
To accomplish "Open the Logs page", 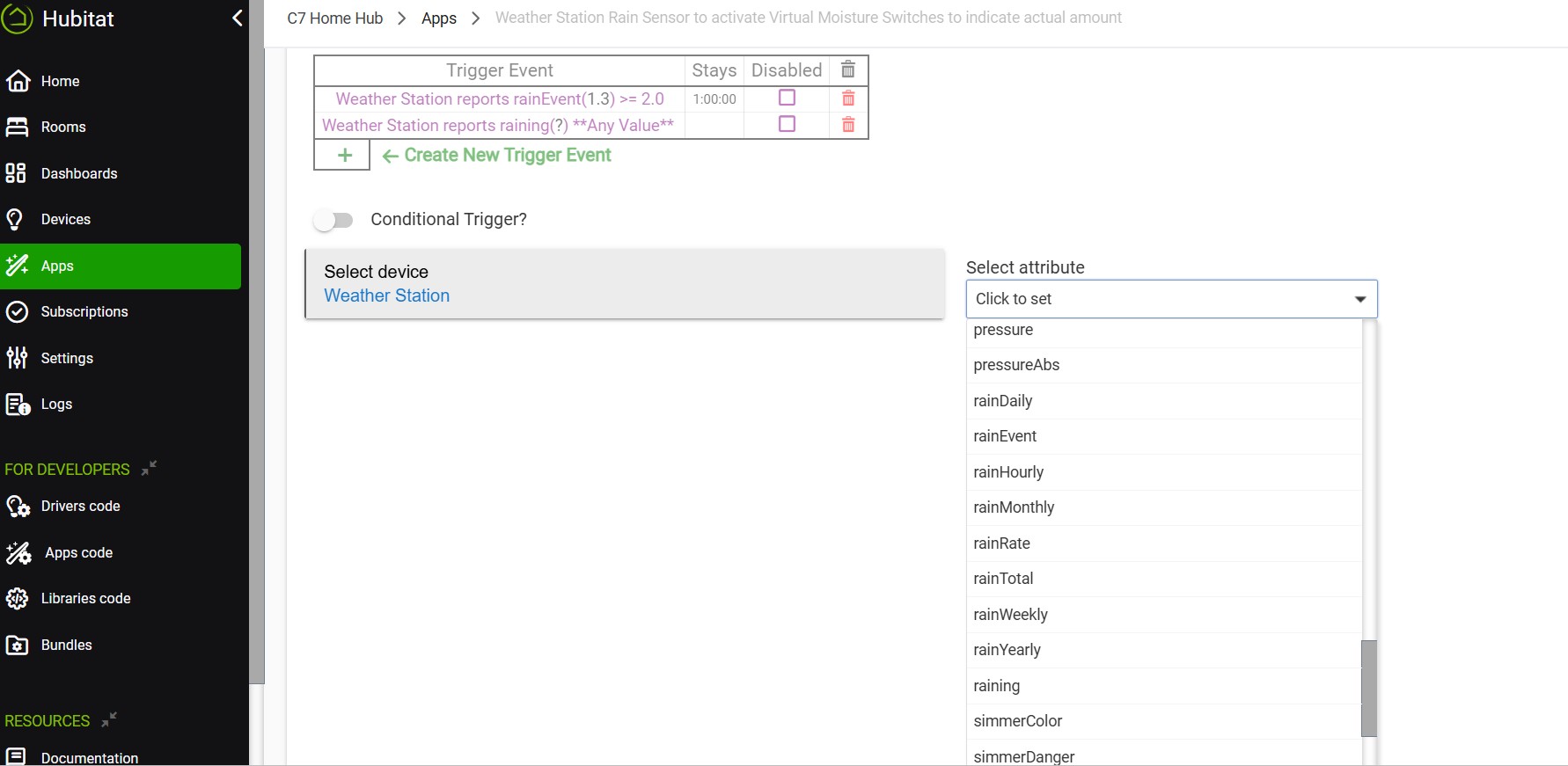I will coord(56,404).
